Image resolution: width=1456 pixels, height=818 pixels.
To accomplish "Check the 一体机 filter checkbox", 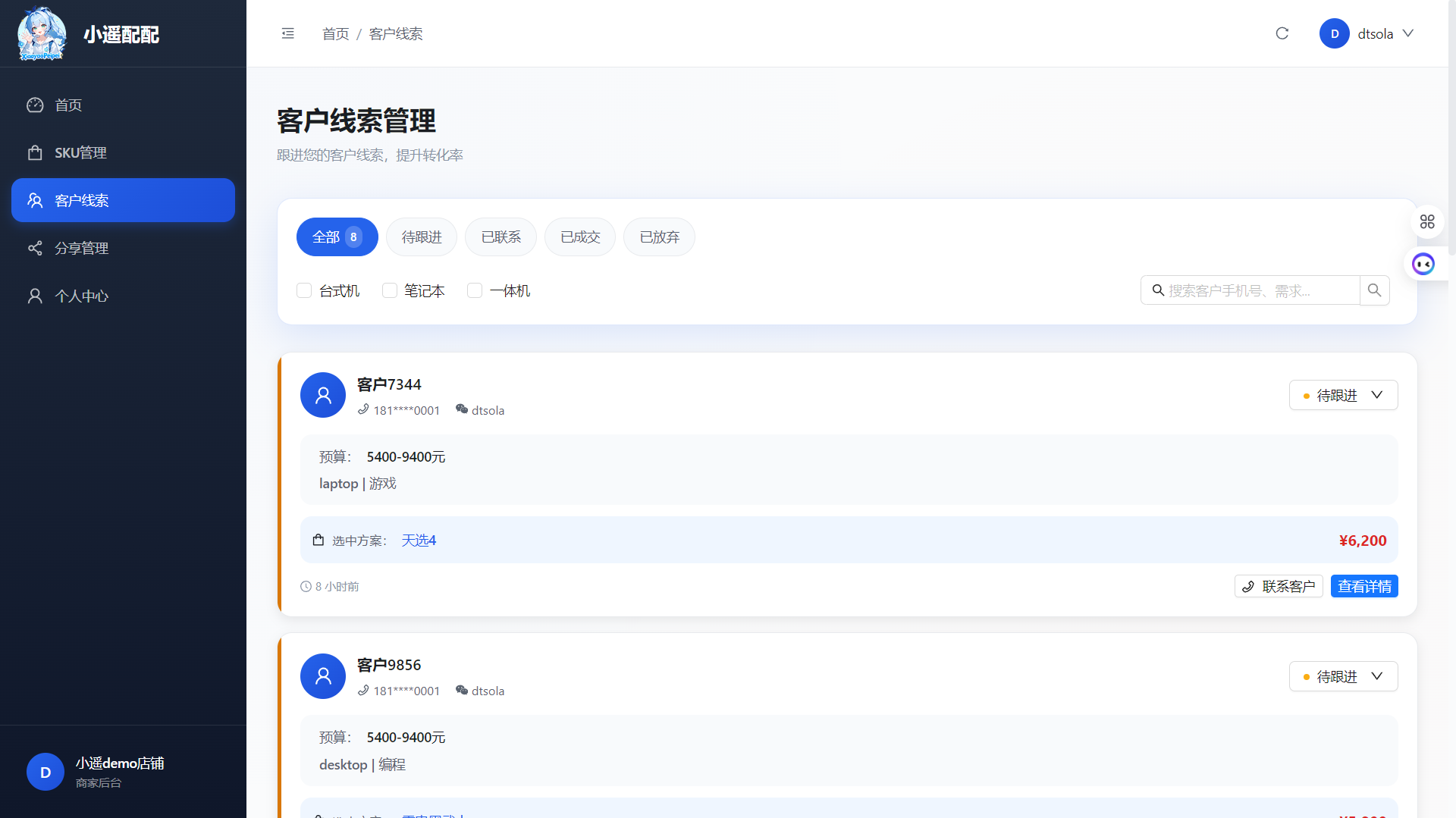I will 475,291.
